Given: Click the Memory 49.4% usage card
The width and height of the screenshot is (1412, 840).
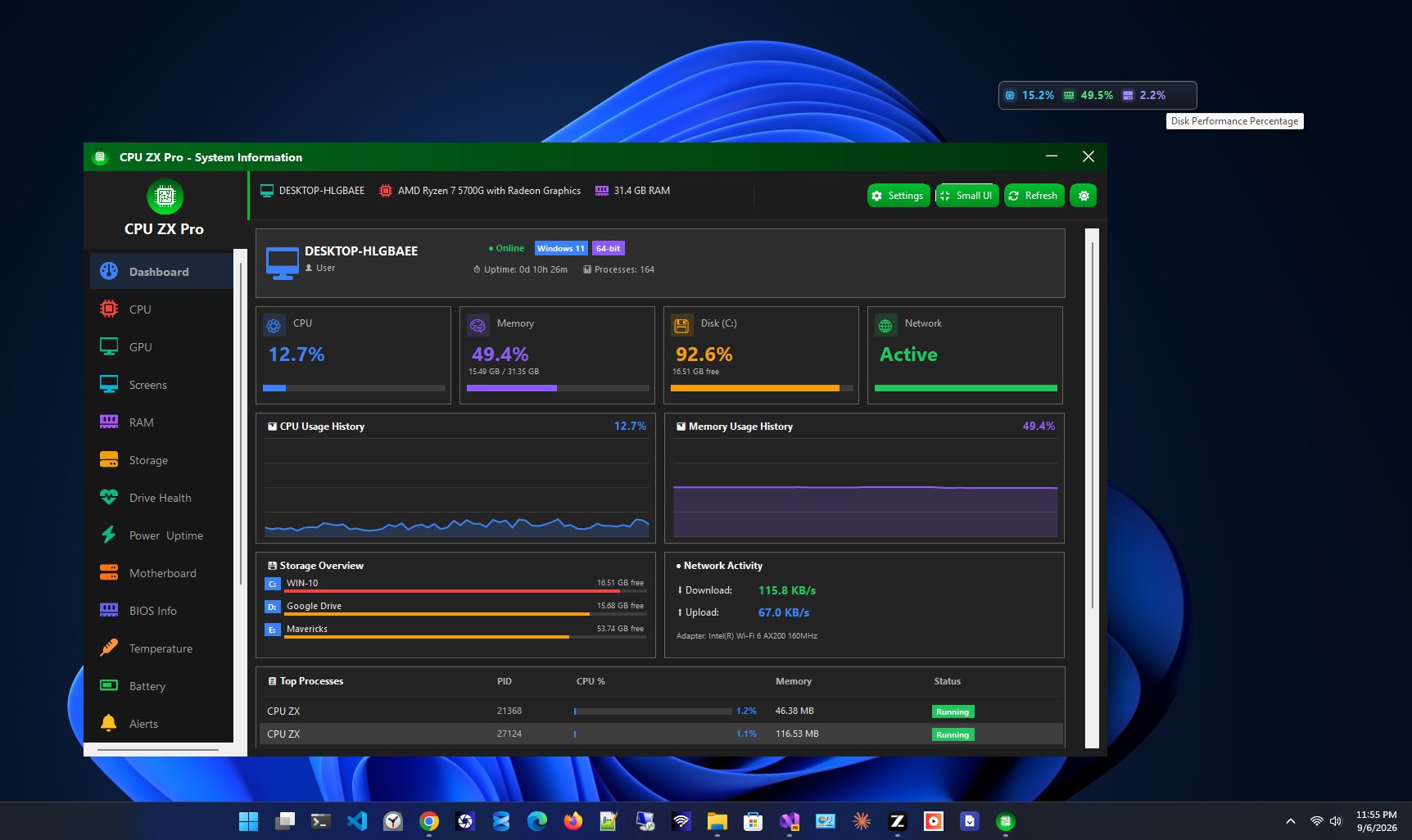Looking at the screenshot, I should pyautogui.click(x=557, y=355).
